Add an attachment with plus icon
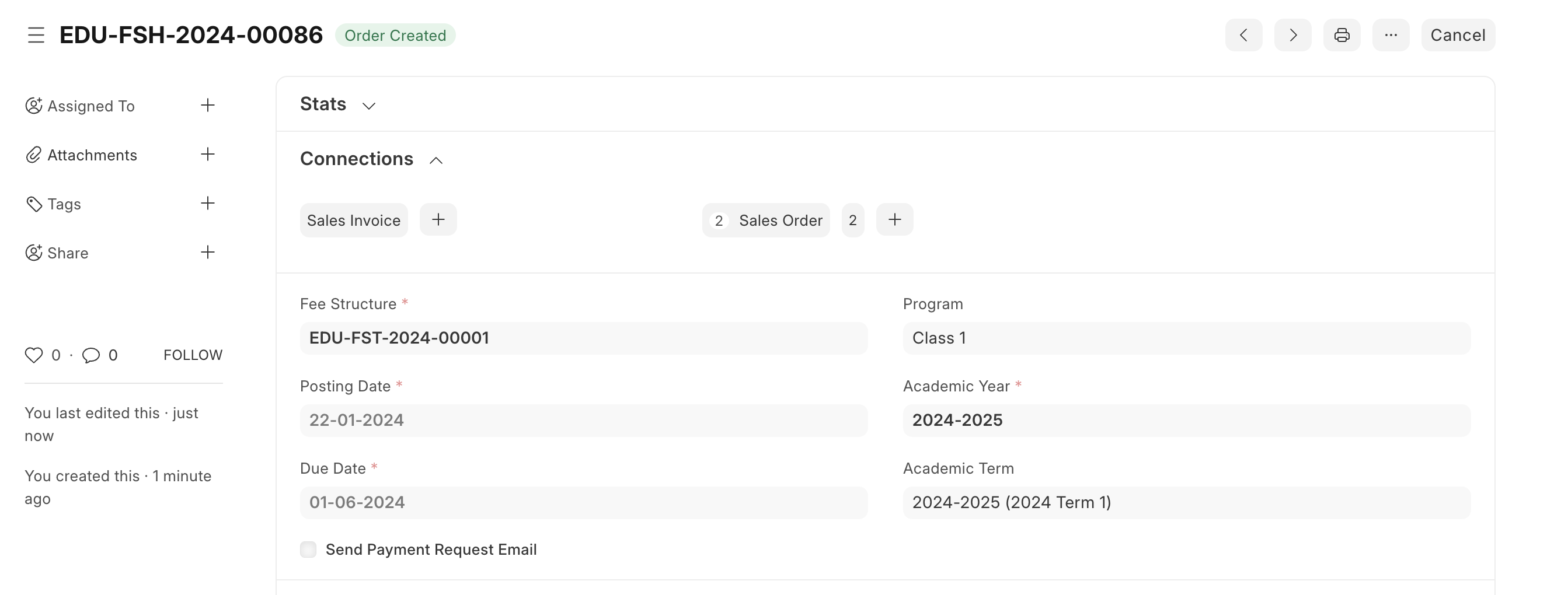Screen dimensions: 1568x595 208,155
